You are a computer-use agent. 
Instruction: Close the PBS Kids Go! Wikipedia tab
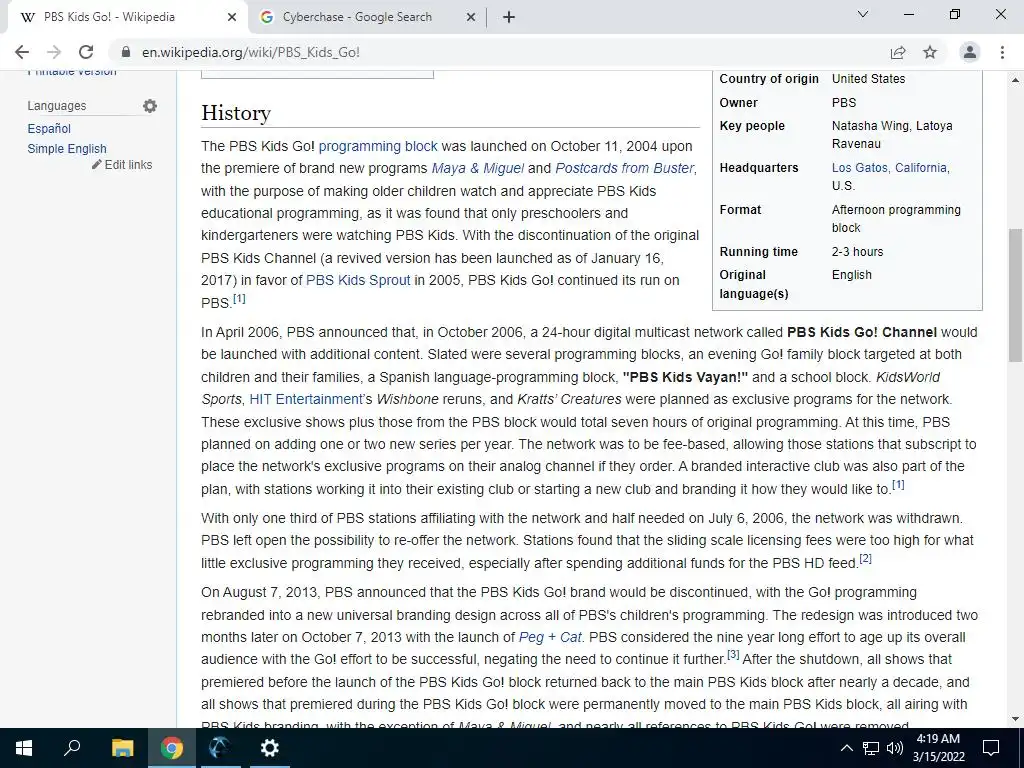pos(232,17)
